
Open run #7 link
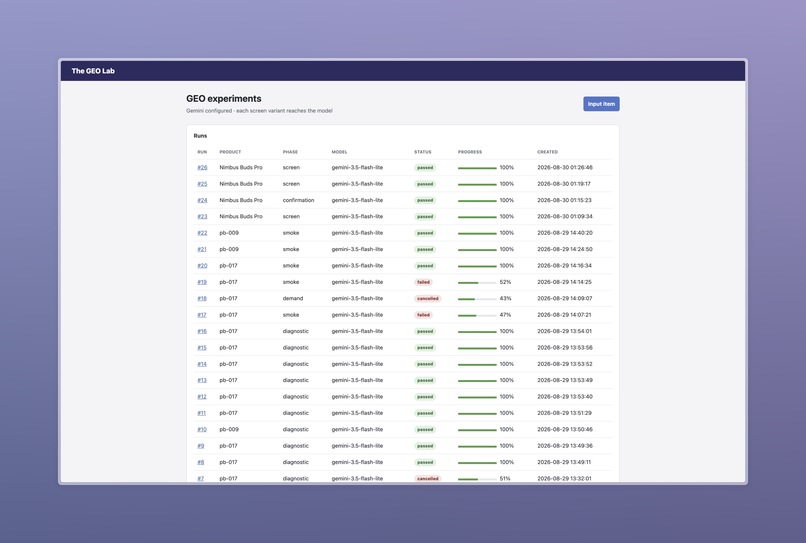click(x=200, y=479)
